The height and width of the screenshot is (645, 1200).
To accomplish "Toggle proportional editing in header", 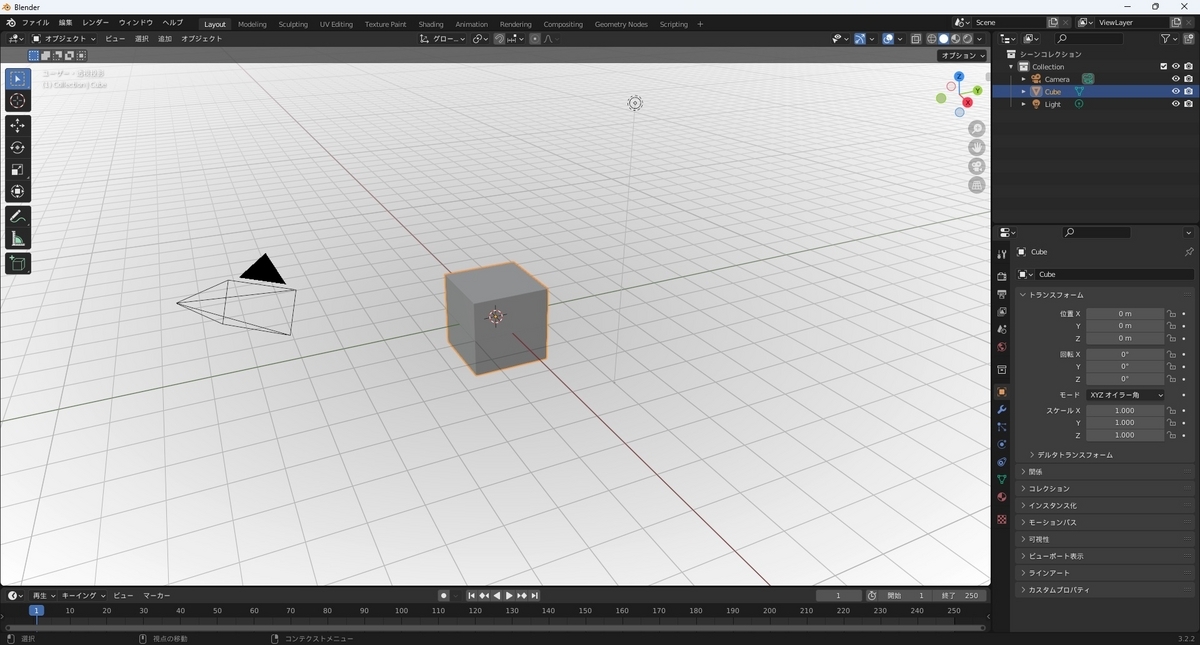I will pyautogui.click(x=535, y=39).
